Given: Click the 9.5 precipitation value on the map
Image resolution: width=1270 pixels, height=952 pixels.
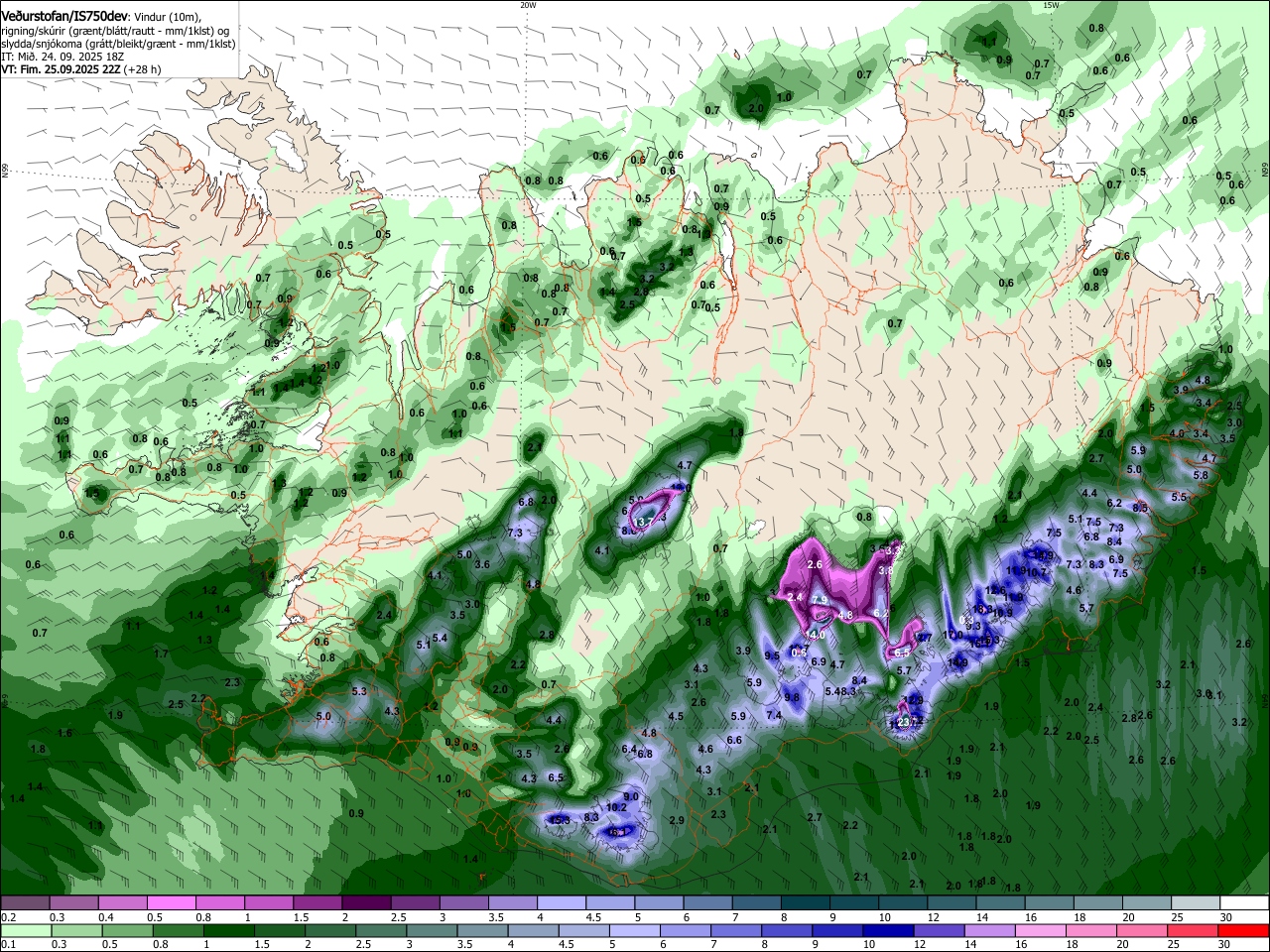Looking at the screenshot, I should 772,656.
